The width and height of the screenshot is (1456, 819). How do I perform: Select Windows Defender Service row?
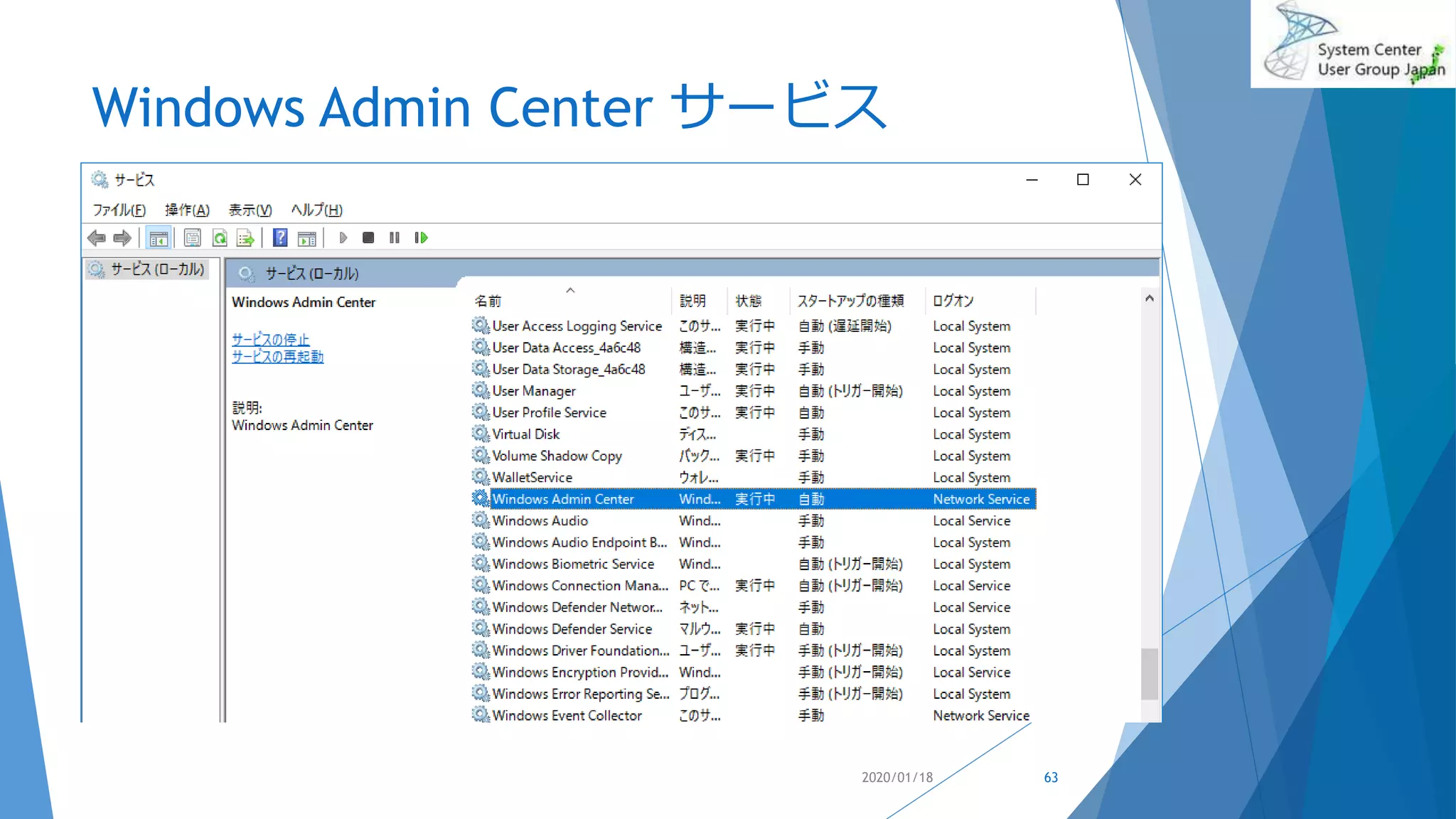[x=753, y=628]
